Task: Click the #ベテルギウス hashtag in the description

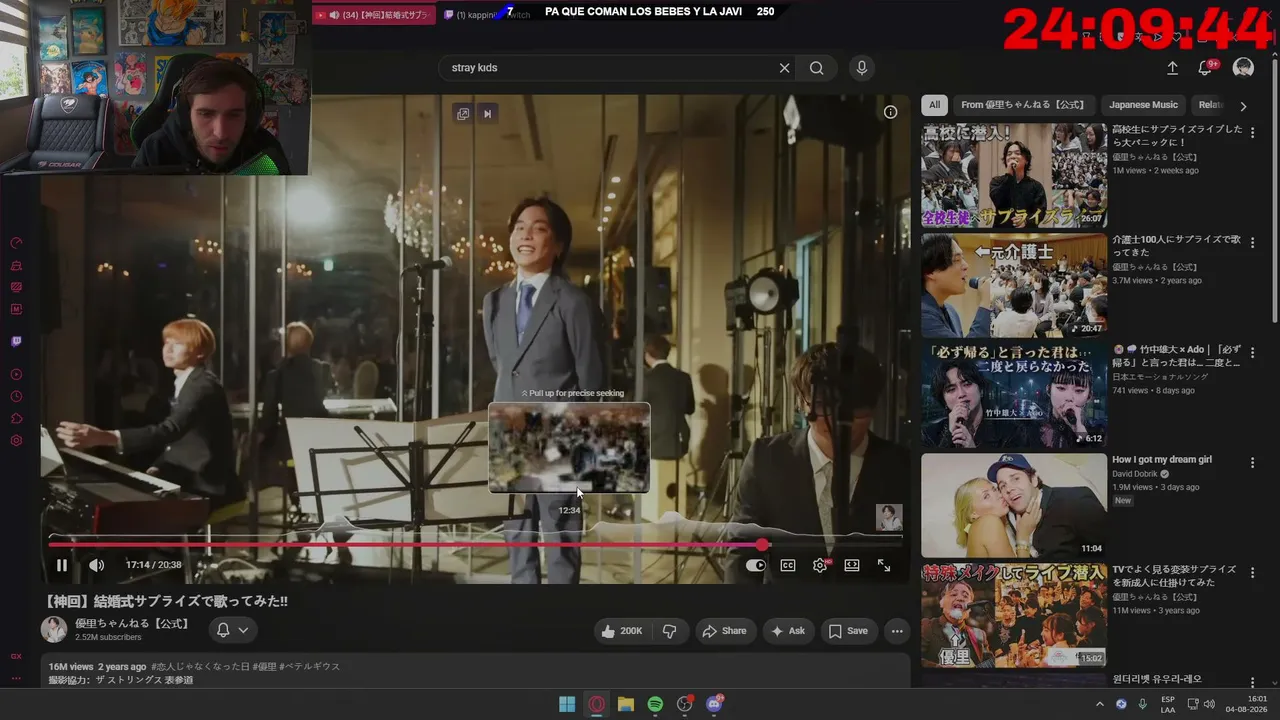Action: point(309,667)
